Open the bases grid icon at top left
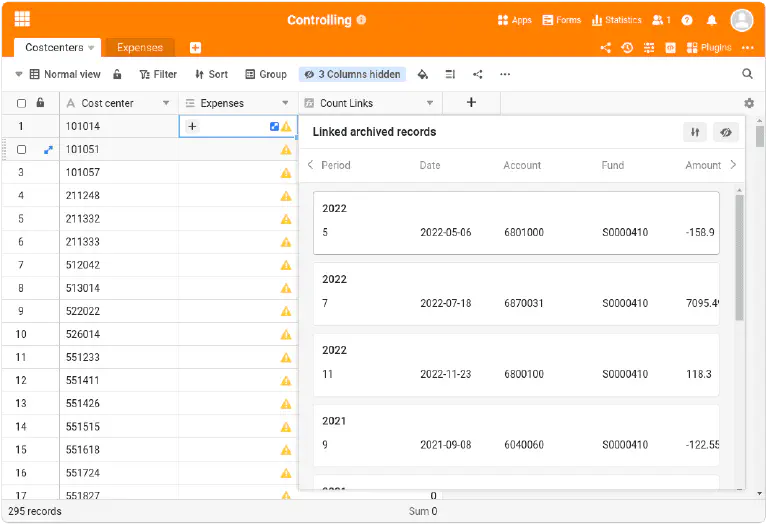Viewport: 768px width, 525px height. coord(22,19)
